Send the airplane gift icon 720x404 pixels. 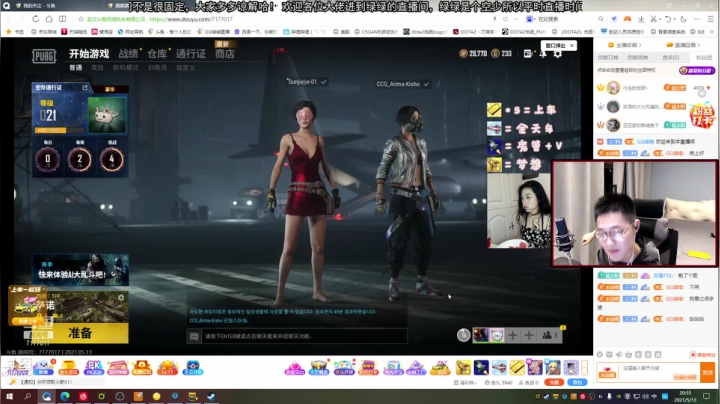(x=499, y=368)
